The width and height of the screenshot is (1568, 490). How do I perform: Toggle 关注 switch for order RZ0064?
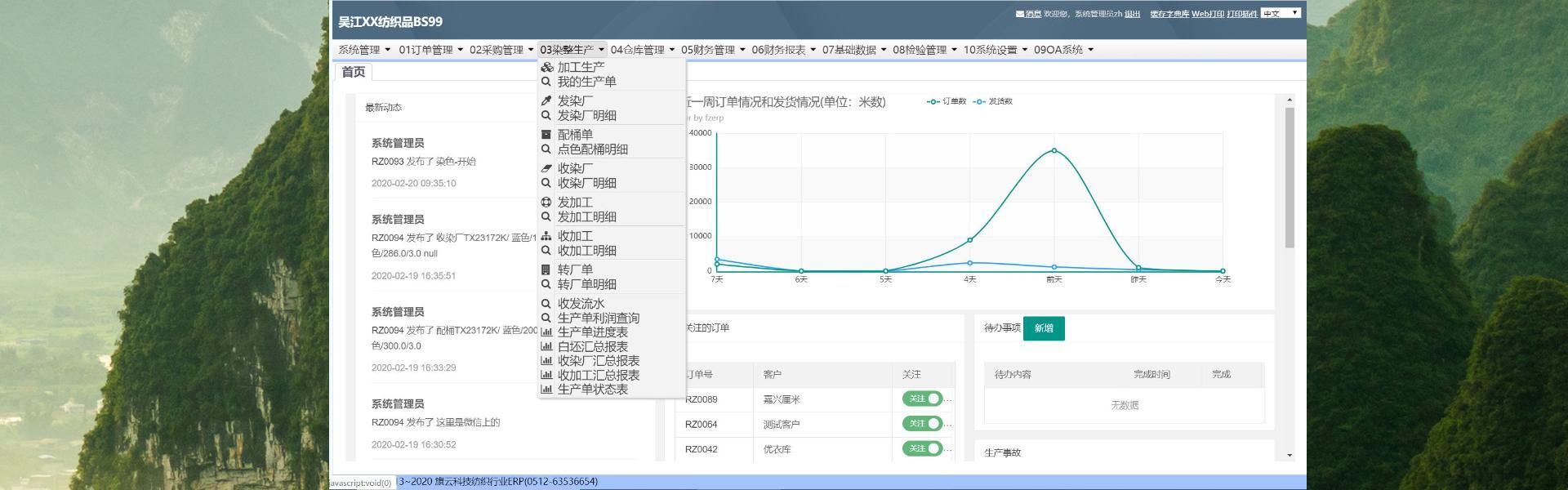coord(923,423)
